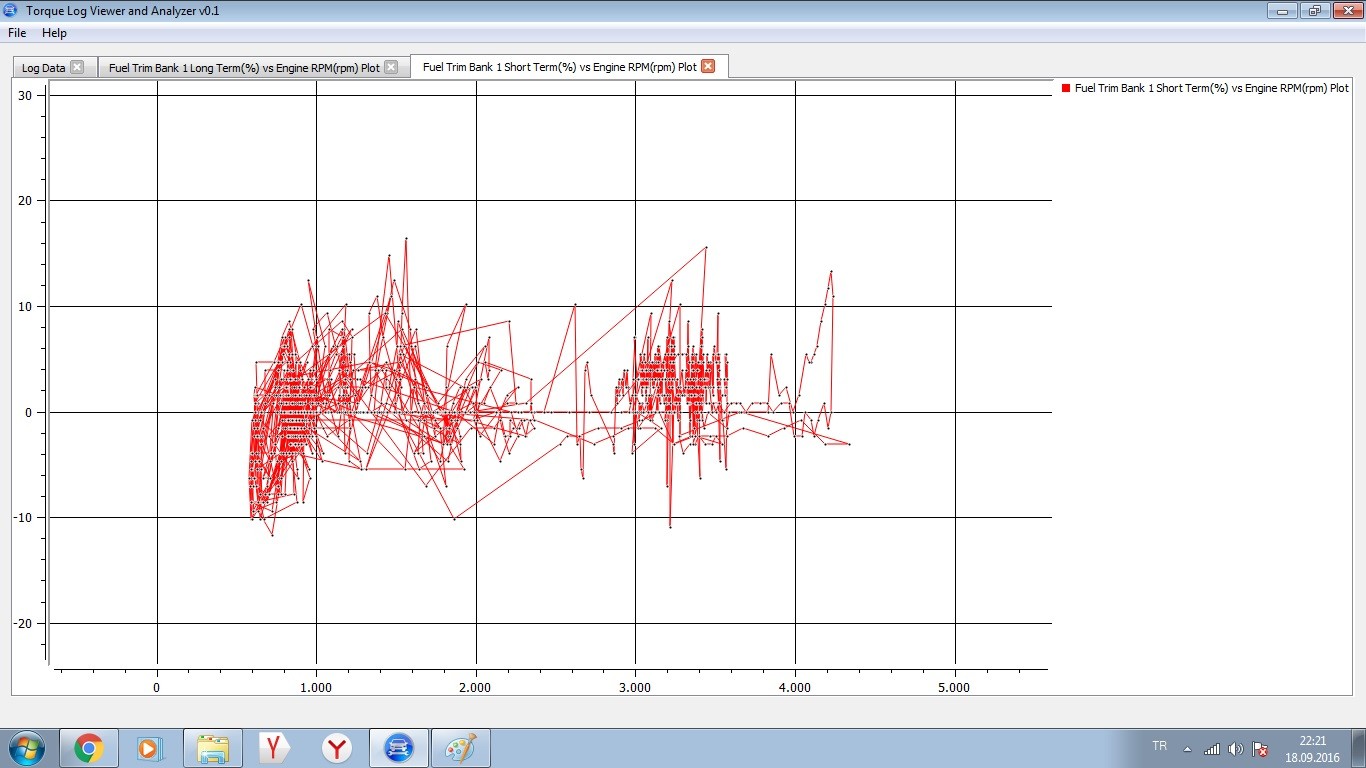Click the Short Term plot legend label
Viewport: 1366px width, 768px height.
tap(1211, 89)
